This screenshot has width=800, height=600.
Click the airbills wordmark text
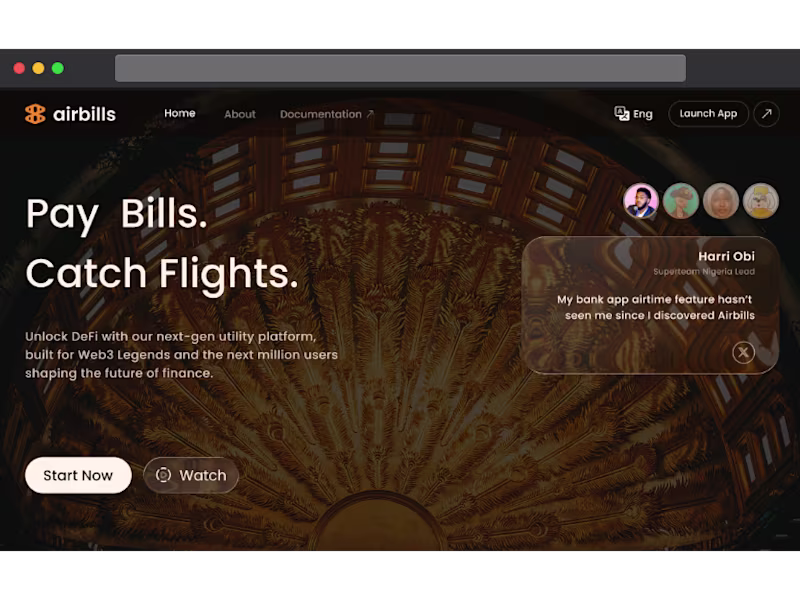[x=84, y=114]
